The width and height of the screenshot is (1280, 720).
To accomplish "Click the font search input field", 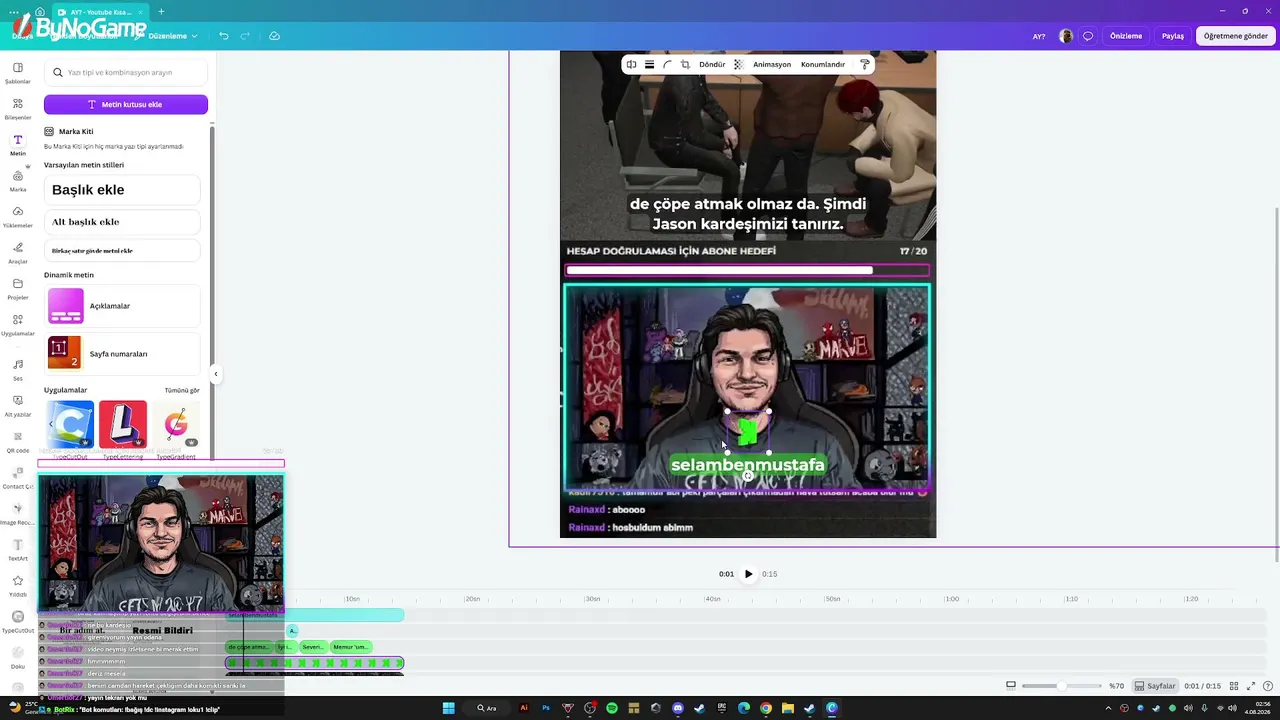I will [x=126, y=72].
